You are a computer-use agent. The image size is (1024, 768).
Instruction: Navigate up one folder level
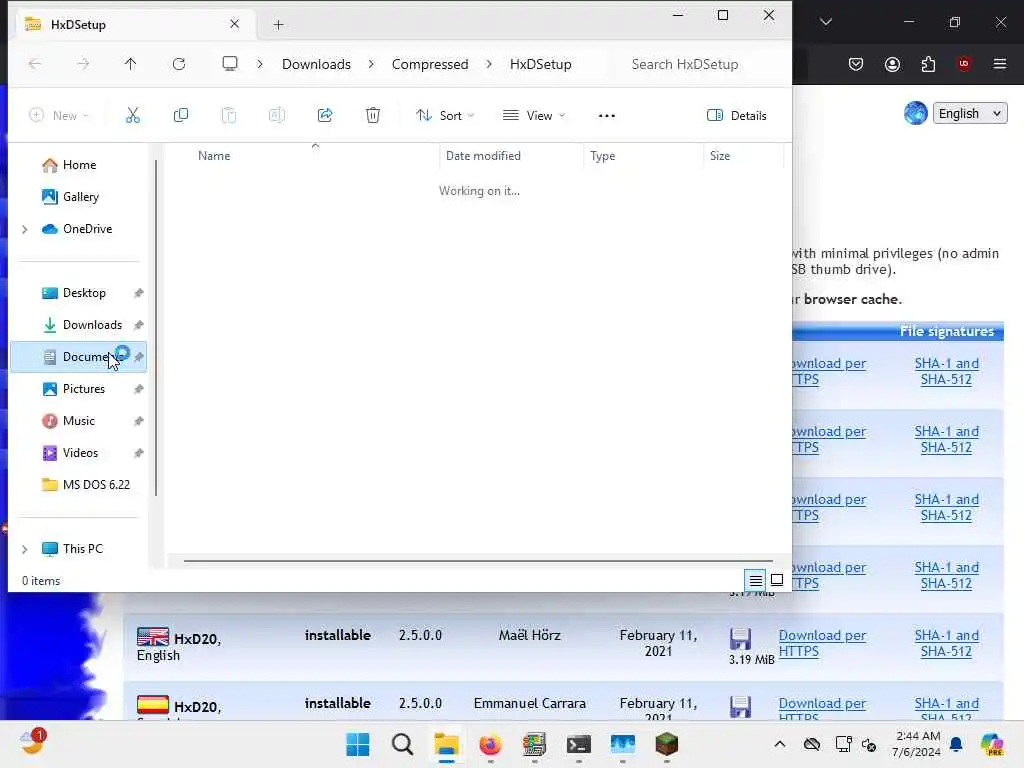click(x=131, y=64)
